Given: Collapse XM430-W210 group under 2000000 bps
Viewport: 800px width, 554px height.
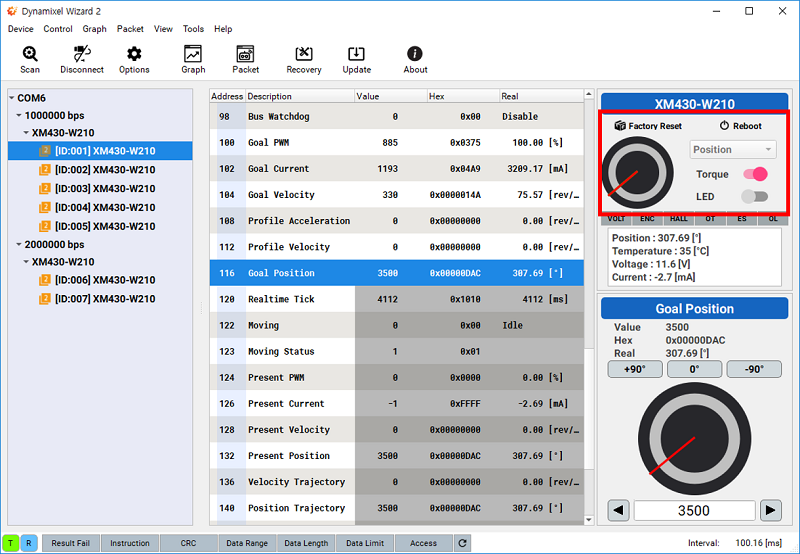Looking at the screenshot, I should click(x=26, y=262).
